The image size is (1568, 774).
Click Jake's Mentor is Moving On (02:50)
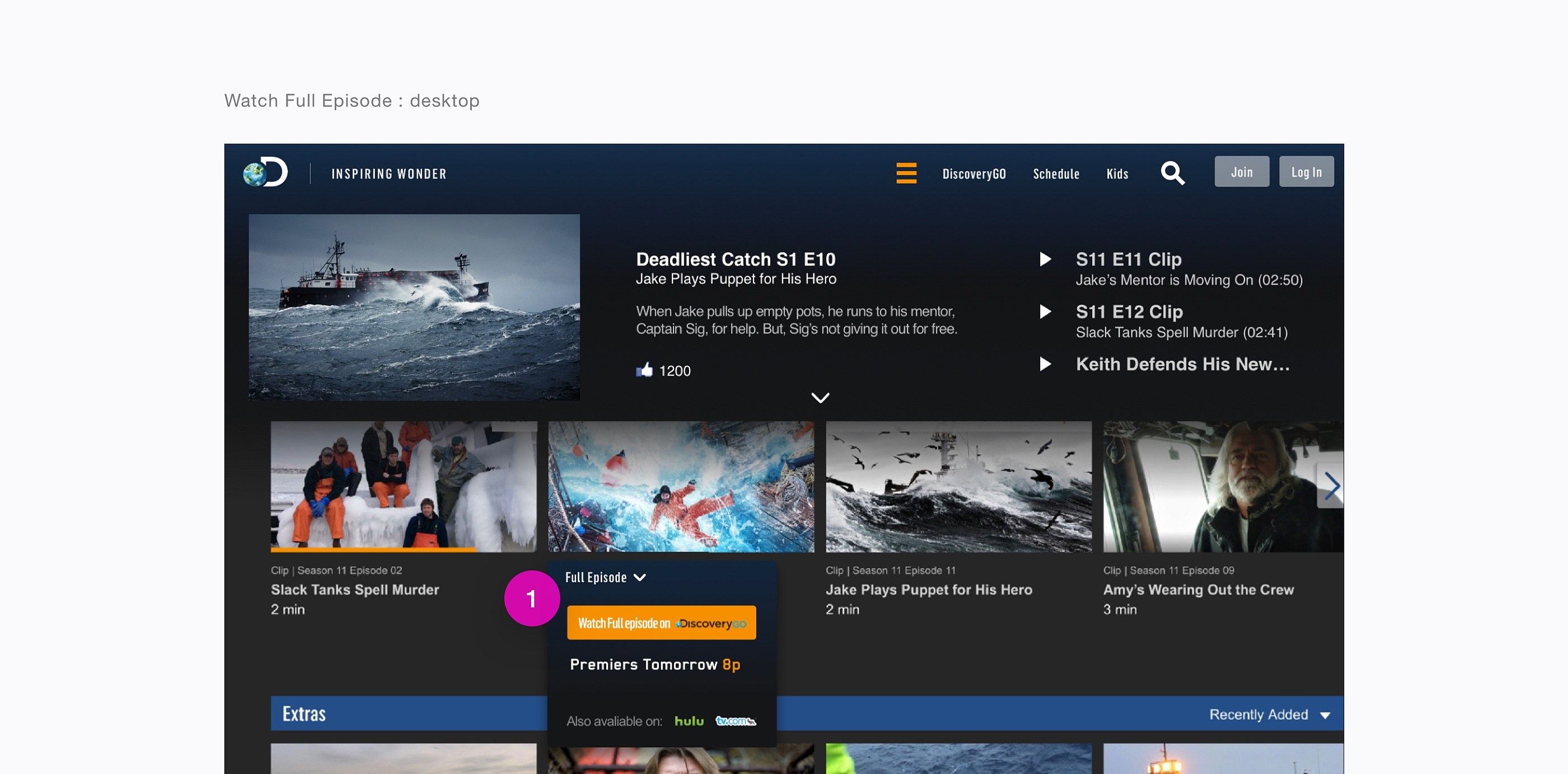coord(1189,280)
